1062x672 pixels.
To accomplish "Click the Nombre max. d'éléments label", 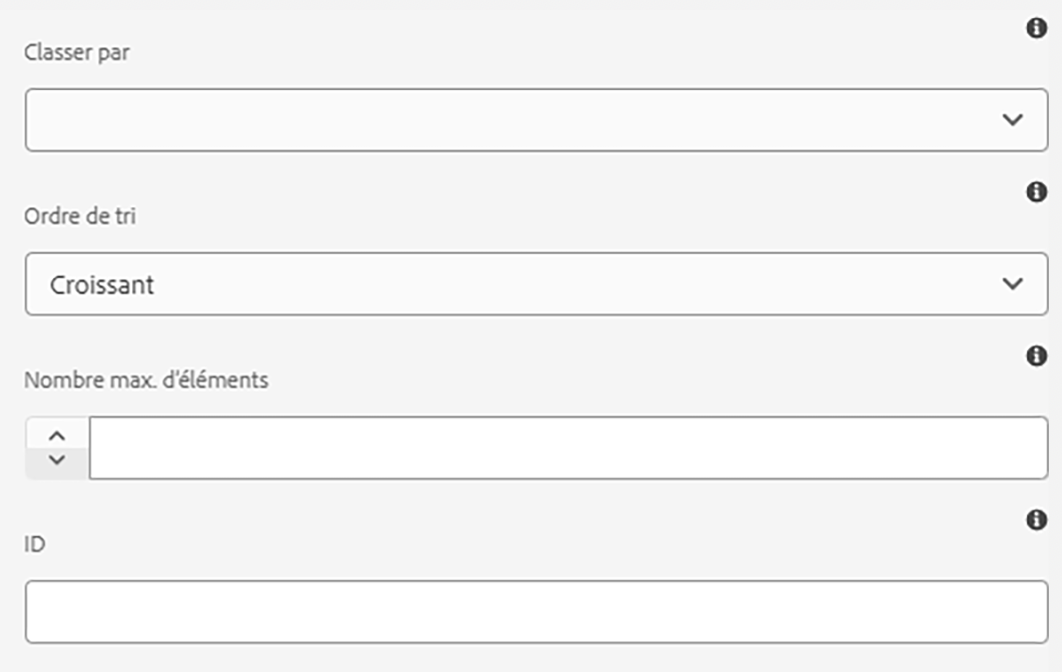I will click(146, 380).
